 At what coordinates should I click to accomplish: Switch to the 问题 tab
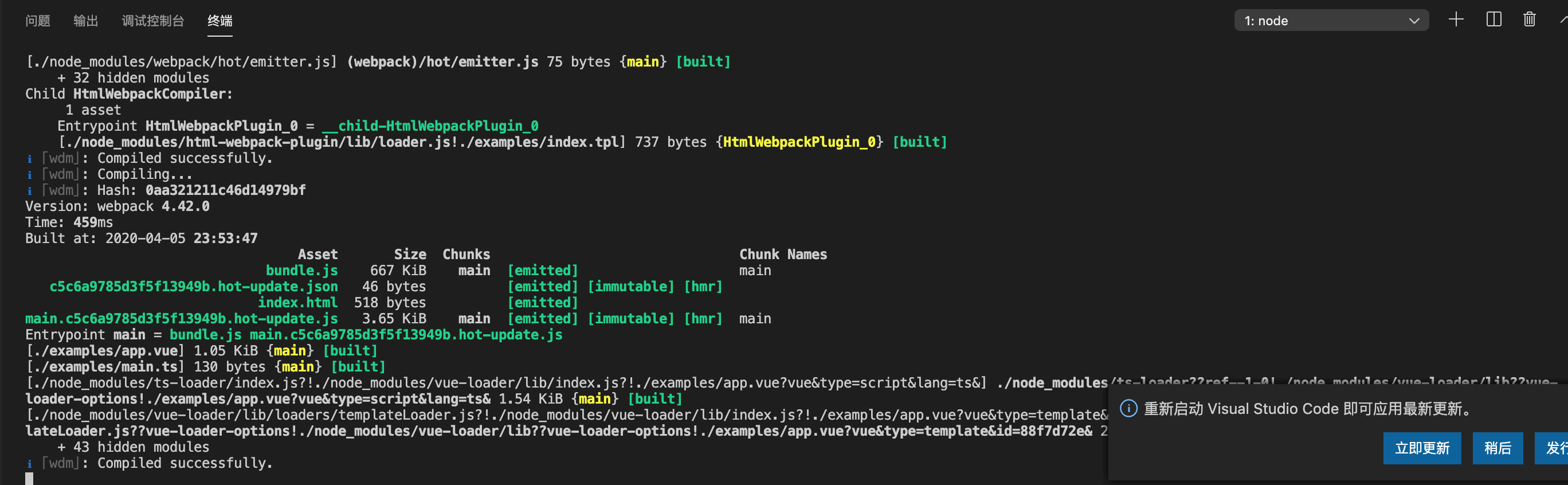38,21
